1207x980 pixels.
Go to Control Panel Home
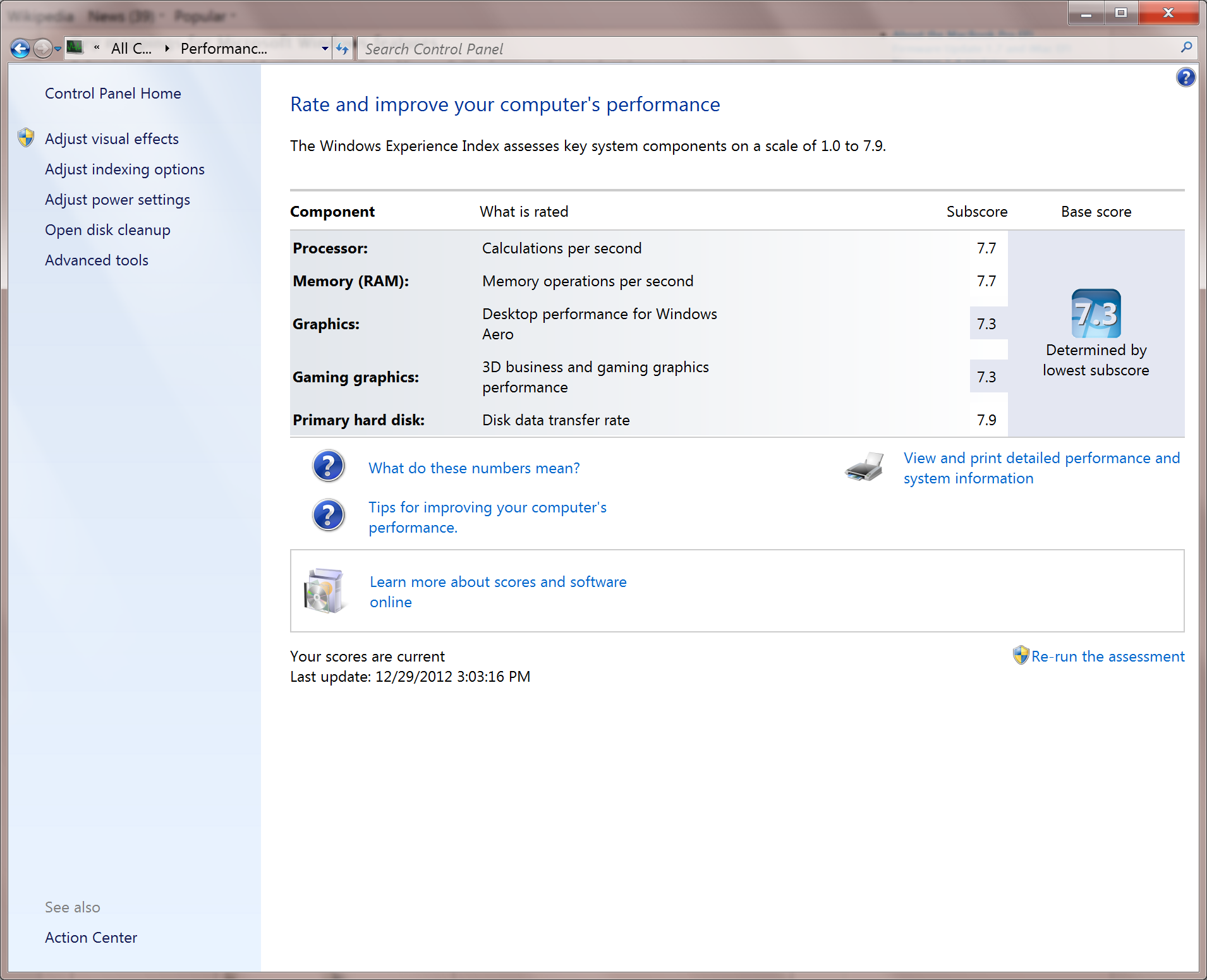pos(113,94)
